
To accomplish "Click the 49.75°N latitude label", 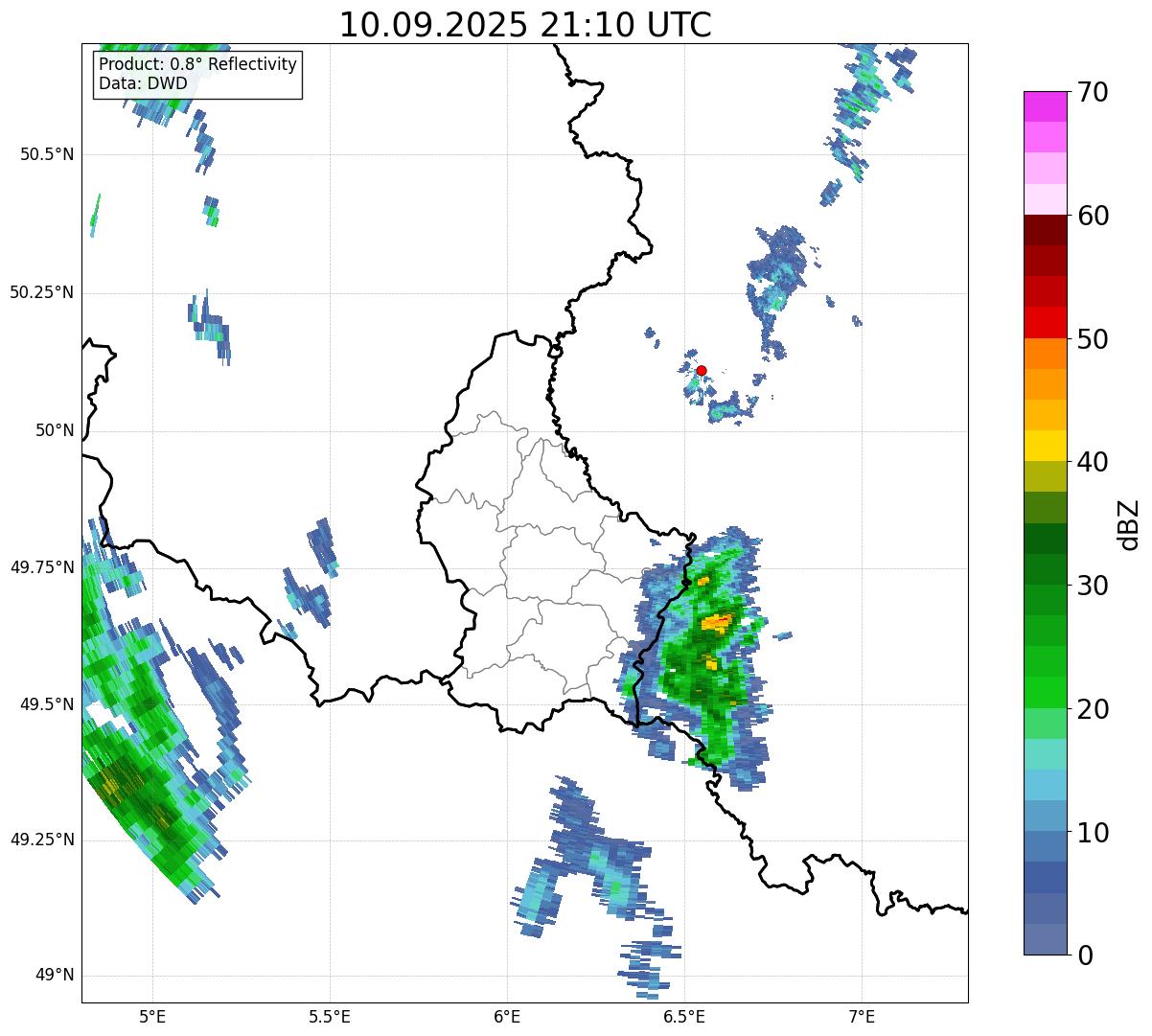I will pyautogui.click(x=42, y=567).
